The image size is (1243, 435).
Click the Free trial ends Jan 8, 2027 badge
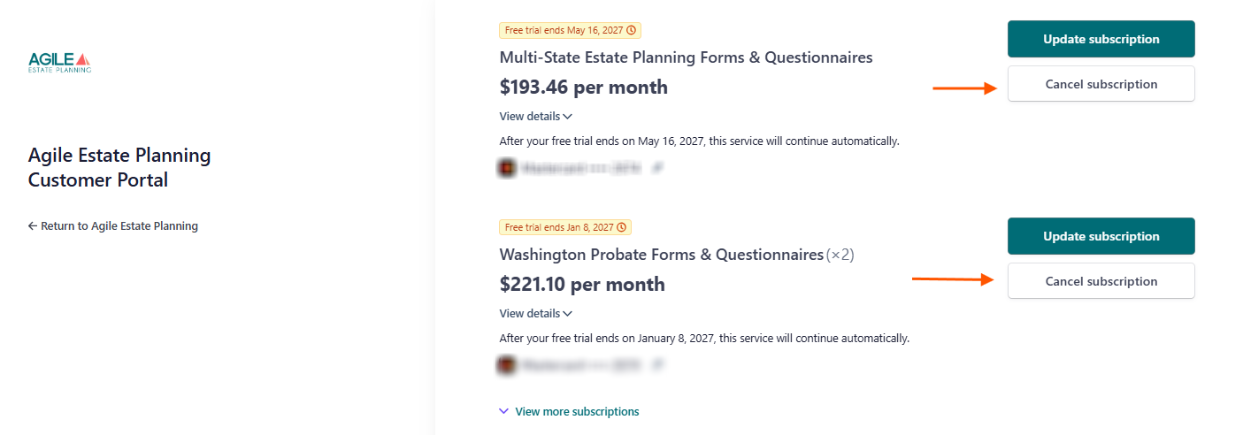pos(565,227)
